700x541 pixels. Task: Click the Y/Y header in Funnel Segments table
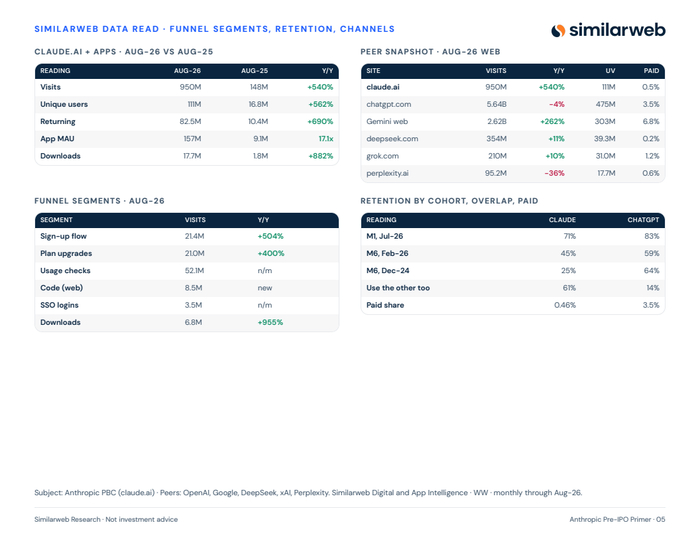263,220
